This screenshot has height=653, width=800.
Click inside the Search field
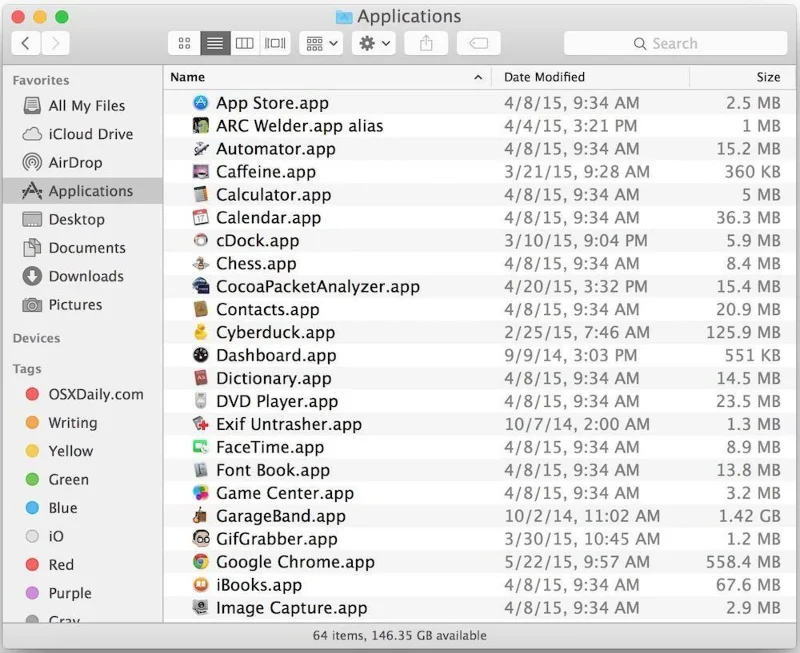pyautogui.click(x=675, y=43)
